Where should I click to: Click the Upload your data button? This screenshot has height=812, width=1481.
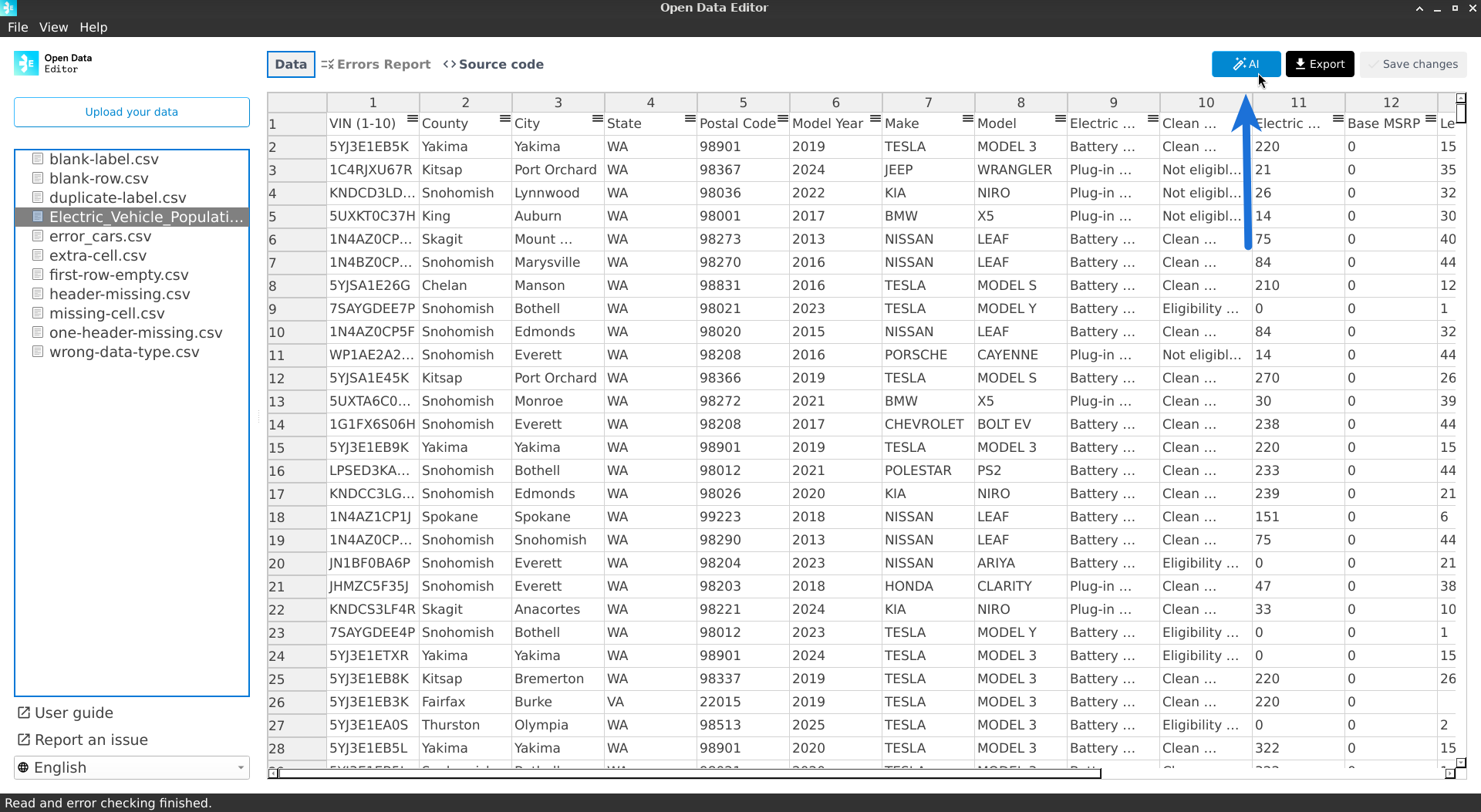point(131,112)
